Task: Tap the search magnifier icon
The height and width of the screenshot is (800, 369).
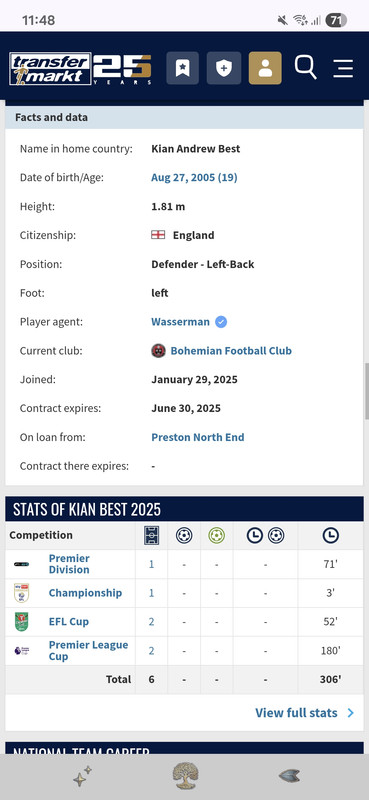Action: [306, 67]
